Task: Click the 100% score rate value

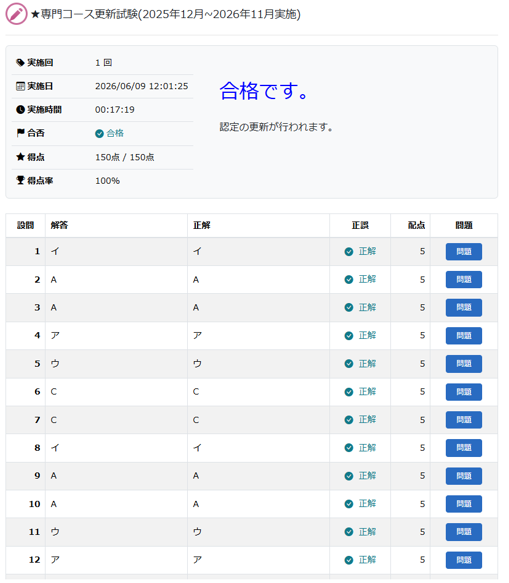Action: pyautogui.click(x=107, y=181)
